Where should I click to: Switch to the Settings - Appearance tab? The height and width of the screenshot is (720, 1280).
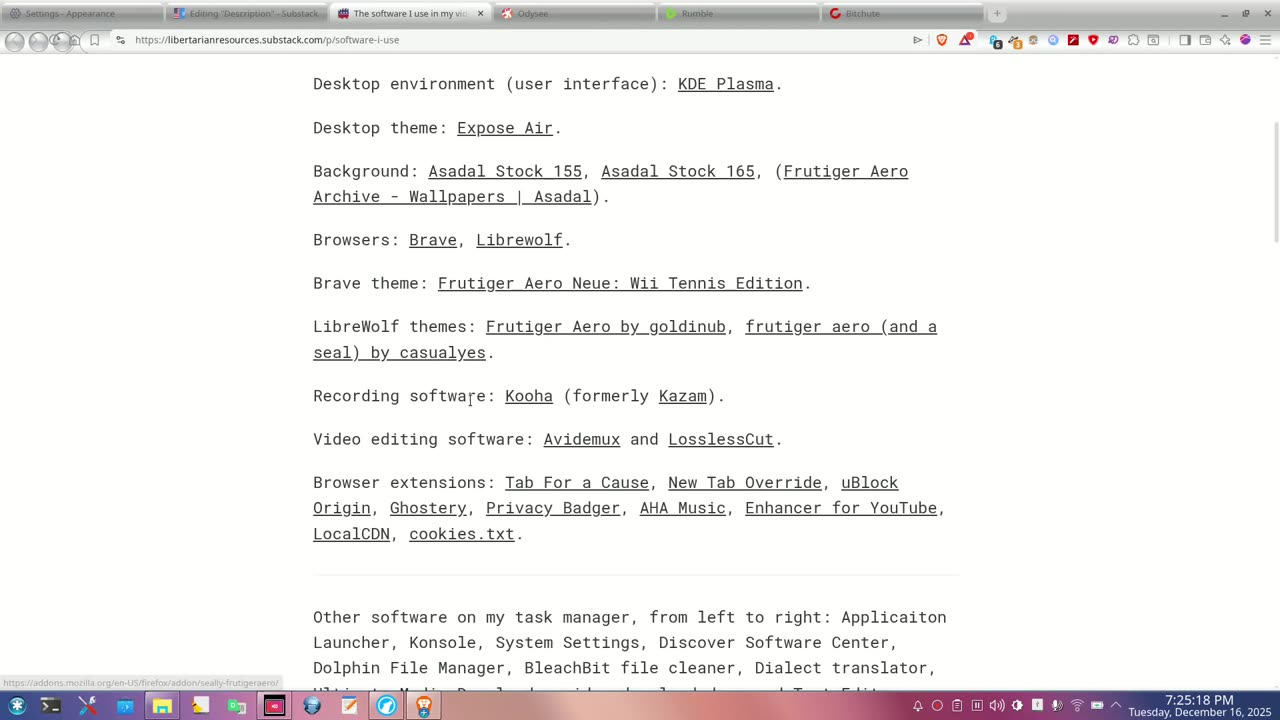point(82,14)
